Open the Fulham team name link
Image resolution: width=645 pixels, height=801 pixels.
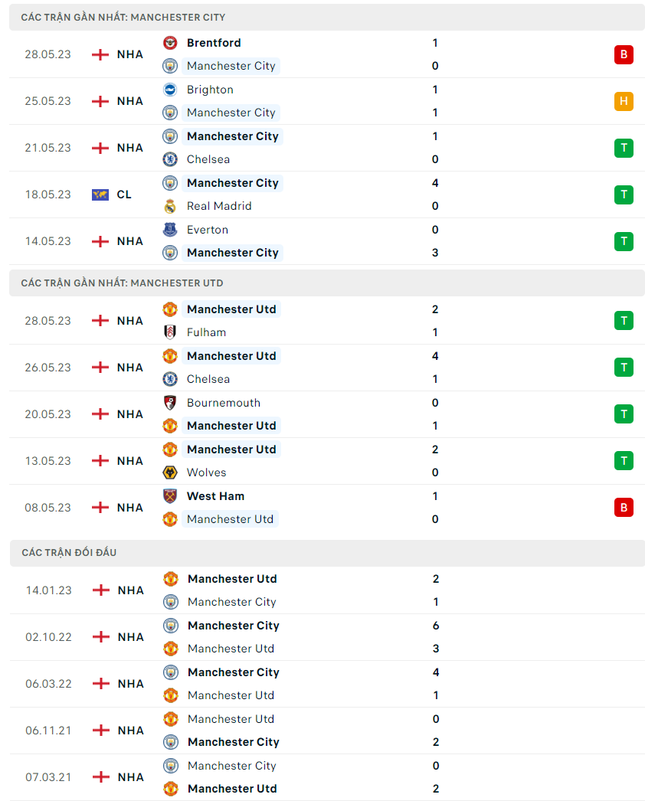coord(206,332)
